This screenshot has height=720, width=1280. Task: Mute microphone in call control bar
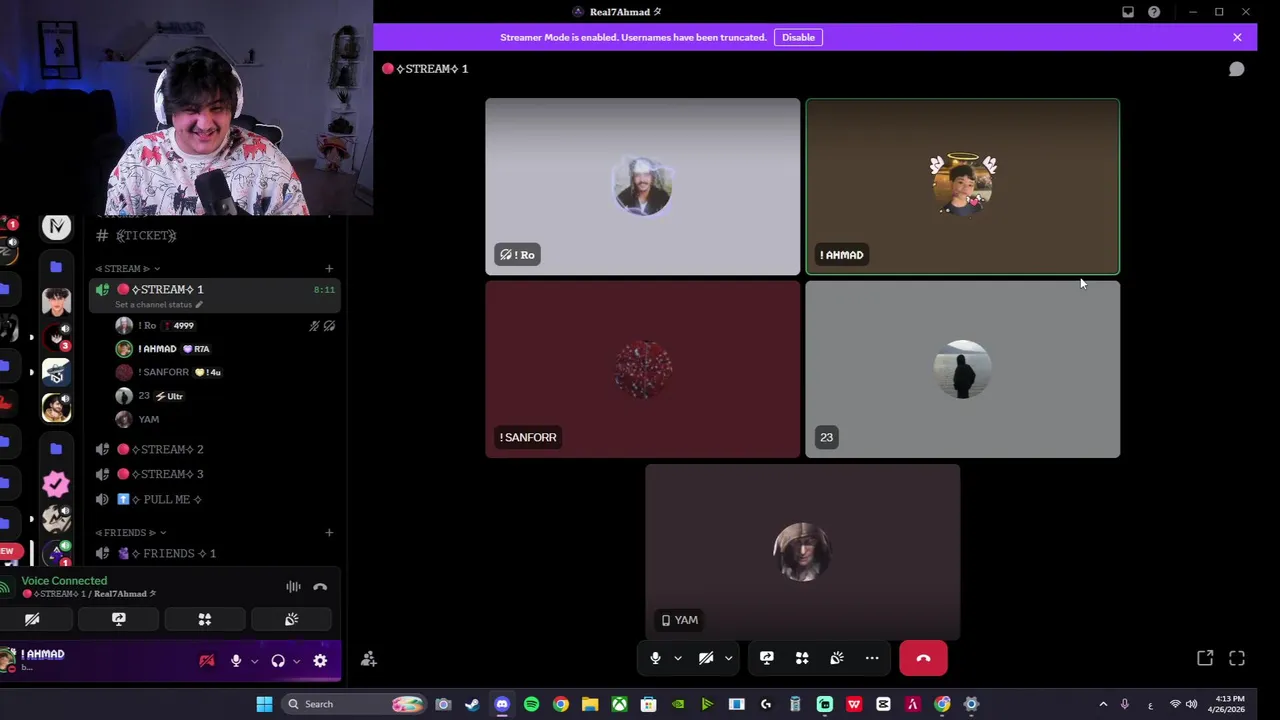655,658
